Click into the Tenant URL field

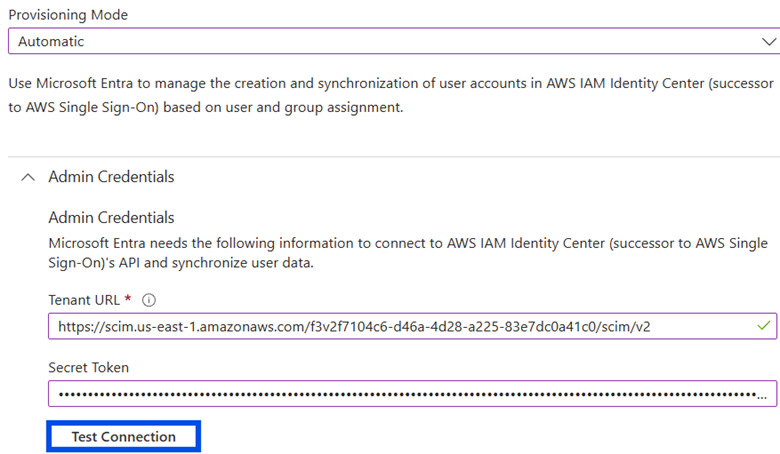(x=412, y=326)
